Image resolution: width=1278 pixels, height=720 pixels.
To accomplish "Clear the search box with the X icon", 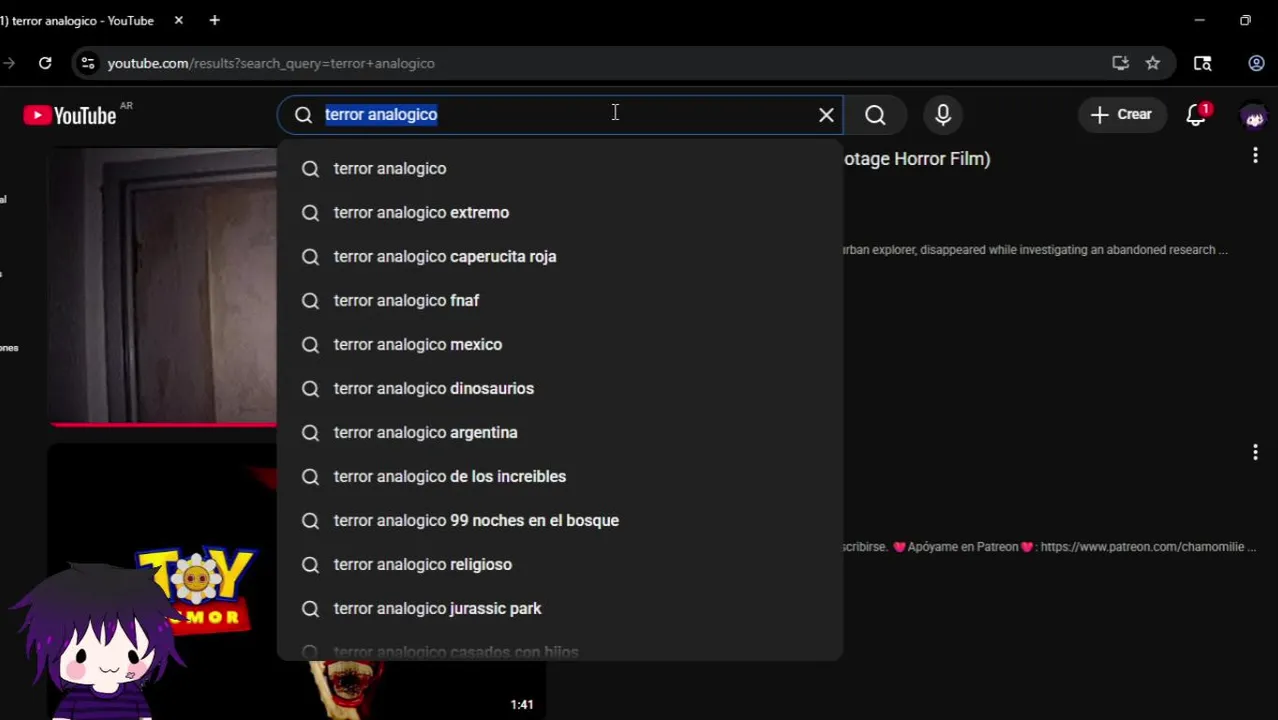I will (x=826, y=115).
